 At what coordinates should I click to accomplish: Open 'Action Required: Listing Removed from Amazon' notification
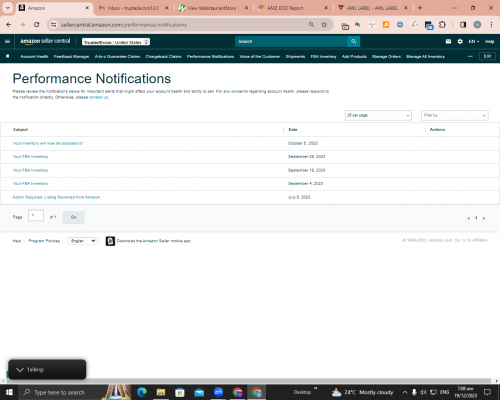point(56,197)
